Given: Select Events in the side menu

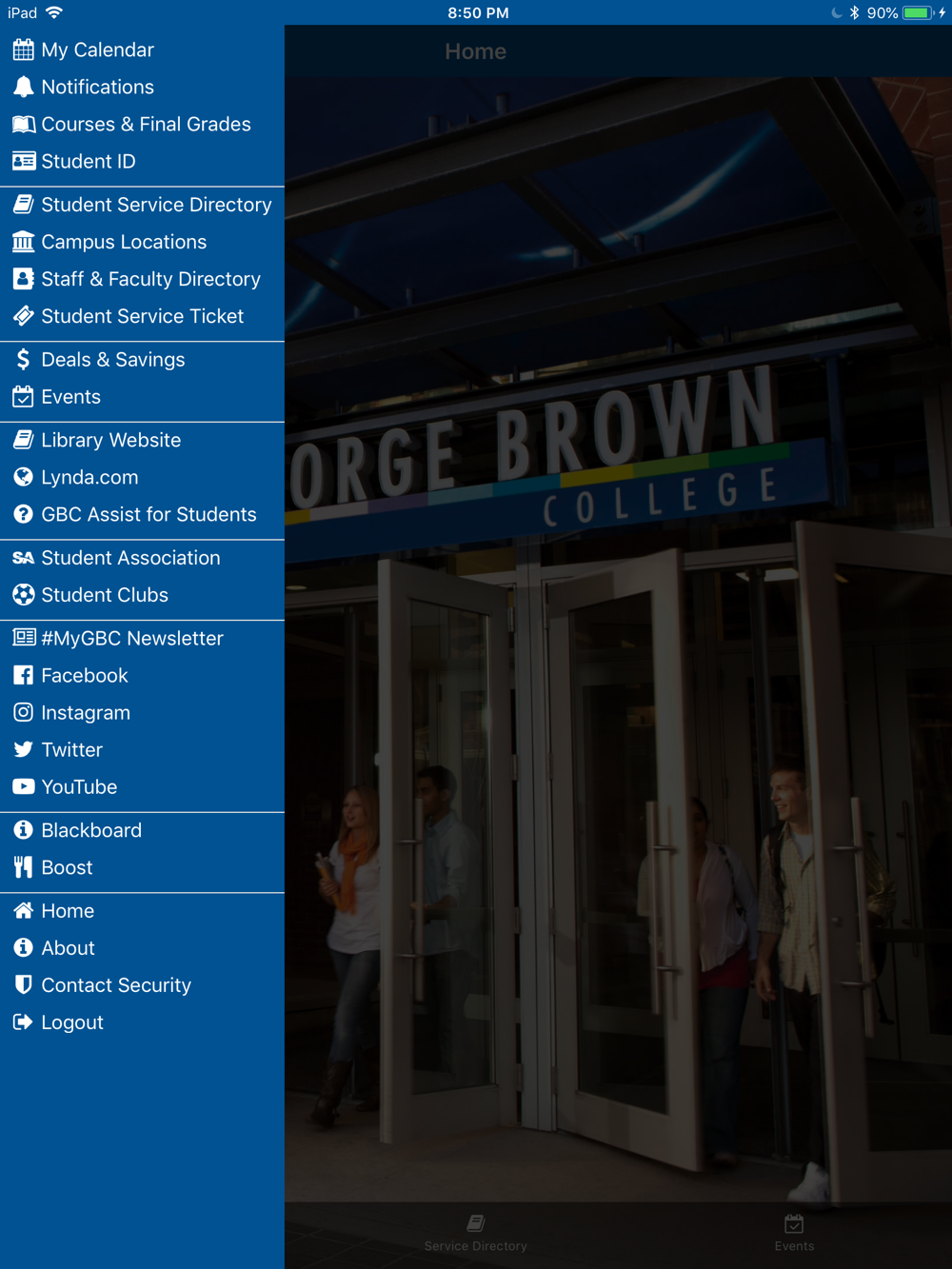Looking at the screenshot, I should pyautogui.click(x=142, y=397).
